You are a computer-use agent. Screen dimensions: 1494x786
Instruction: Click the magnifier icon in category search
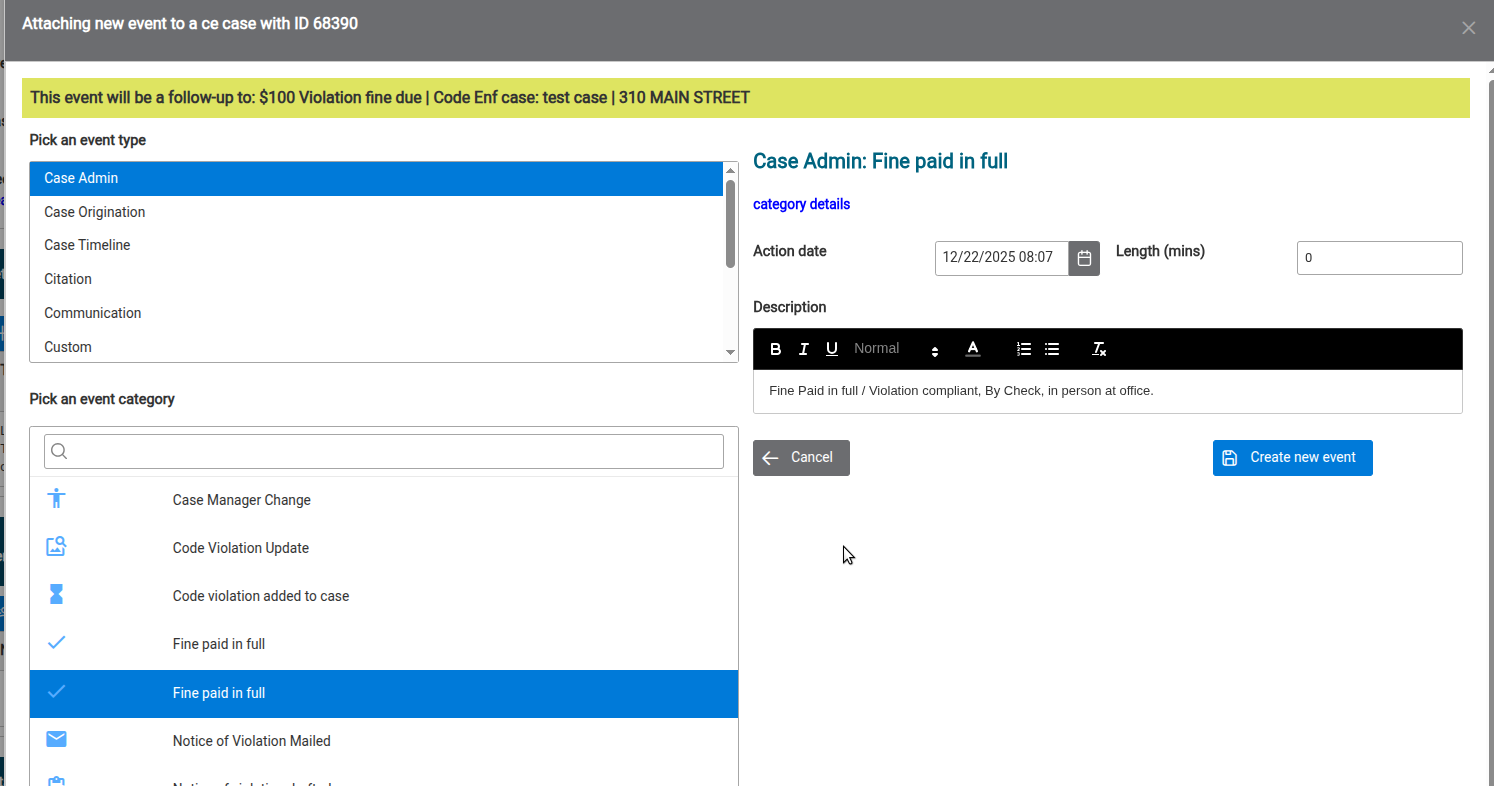[59, 452]
